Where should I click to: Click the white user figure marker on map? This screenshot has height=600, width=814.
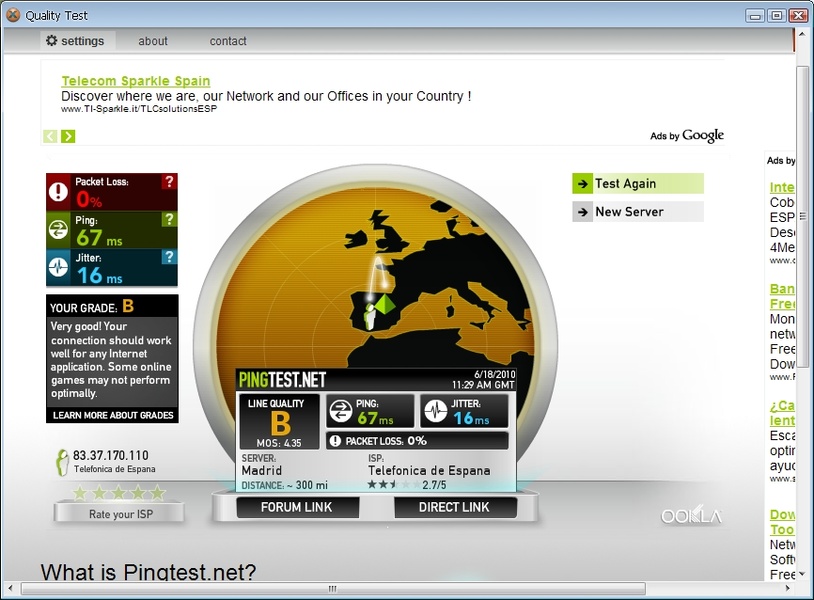[370, 317]
